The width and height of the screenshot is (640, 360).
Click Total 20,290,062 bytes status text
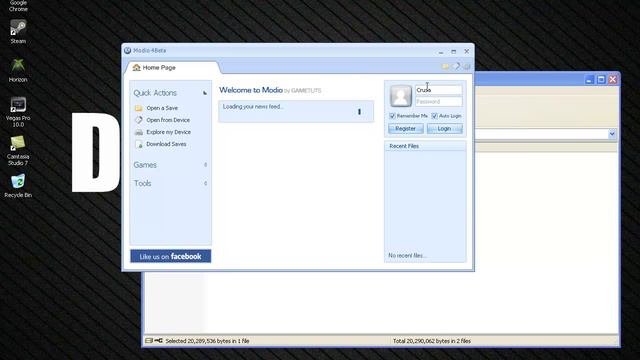(432, 341)
